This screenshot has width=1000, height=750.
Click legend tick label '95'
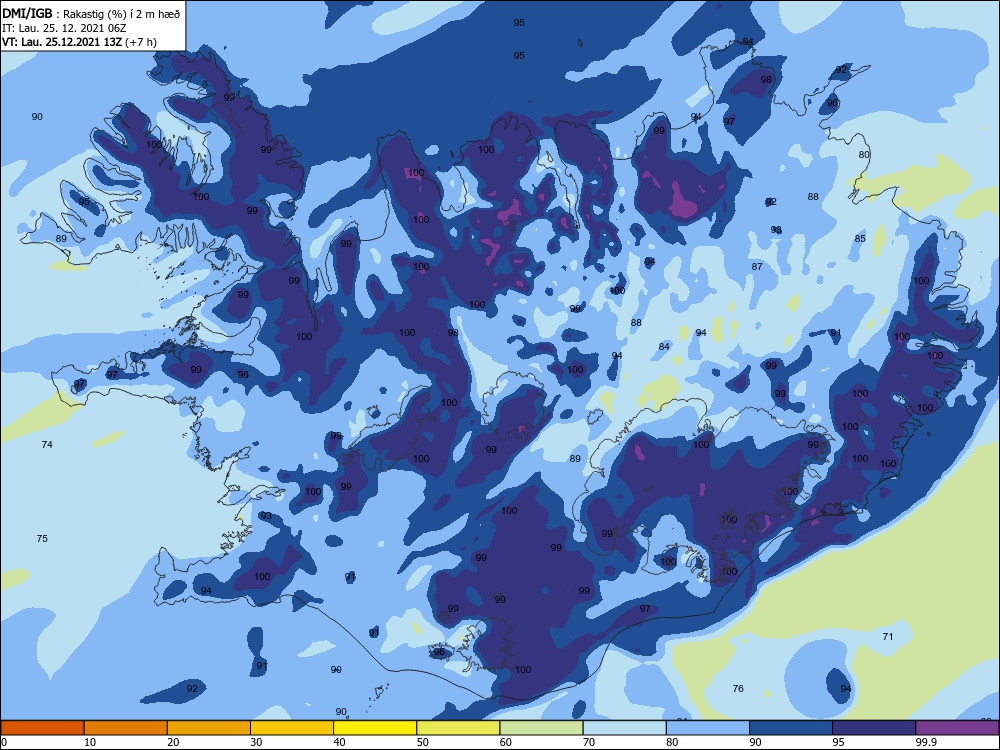(838, 742)
